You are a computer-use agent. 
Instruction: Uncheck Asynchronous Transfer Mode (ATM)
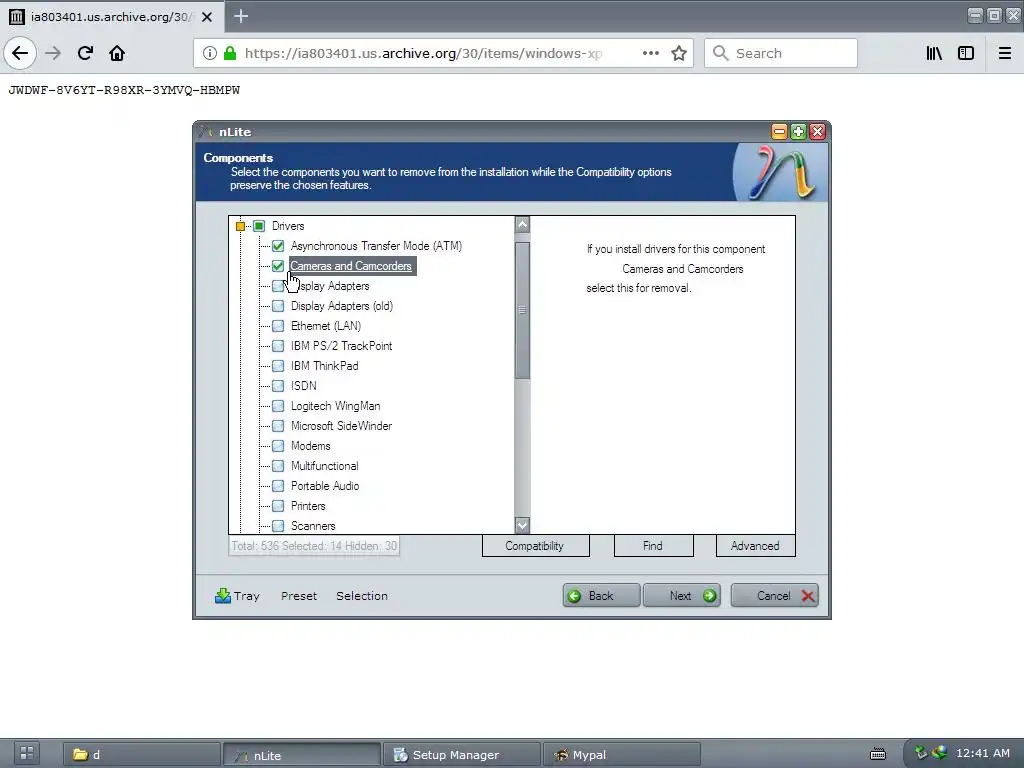278,246
